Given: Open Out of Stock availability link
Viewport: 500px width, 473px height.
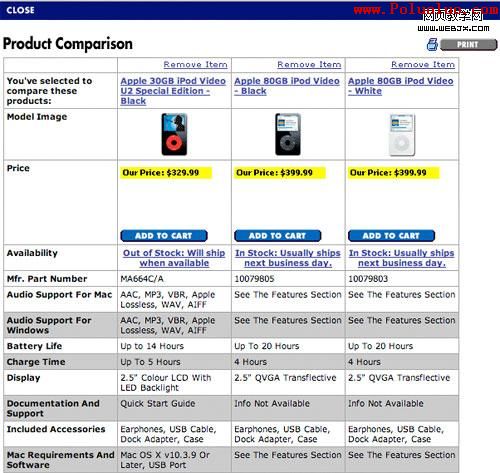Looking at the screenshot, I should pos(174,258).
